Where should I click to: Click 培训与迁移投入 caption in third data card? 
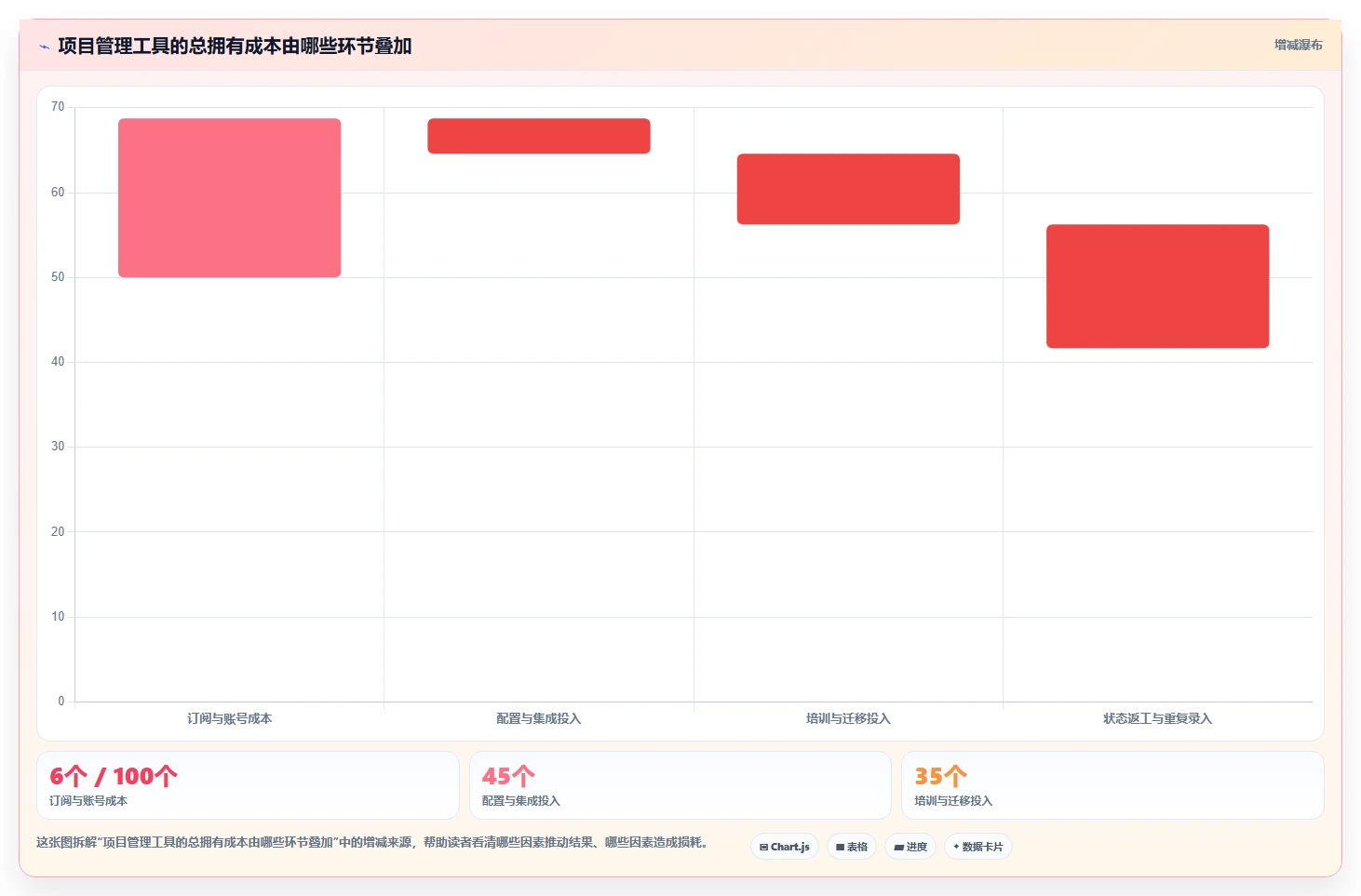point(953,801)
